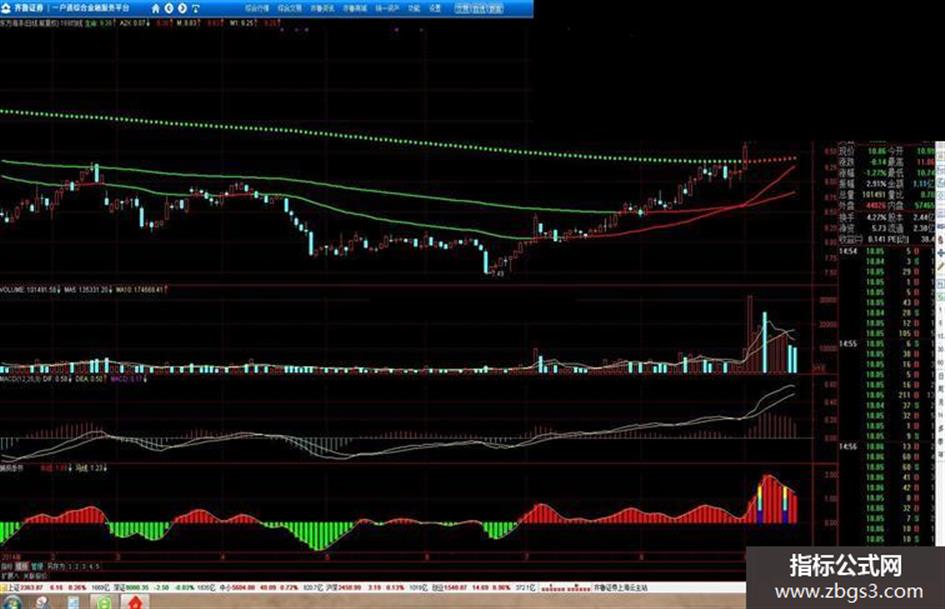Click the 中小 index in the status bar

click(226, 587)
